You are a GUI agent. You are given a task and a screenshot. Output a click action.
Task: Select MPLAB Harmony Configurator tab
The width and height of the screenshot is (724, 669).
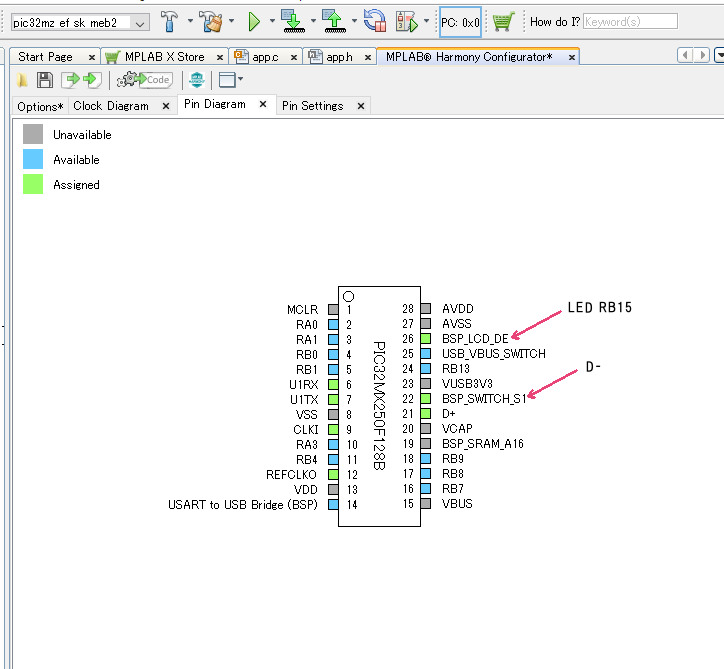point(469,57)
